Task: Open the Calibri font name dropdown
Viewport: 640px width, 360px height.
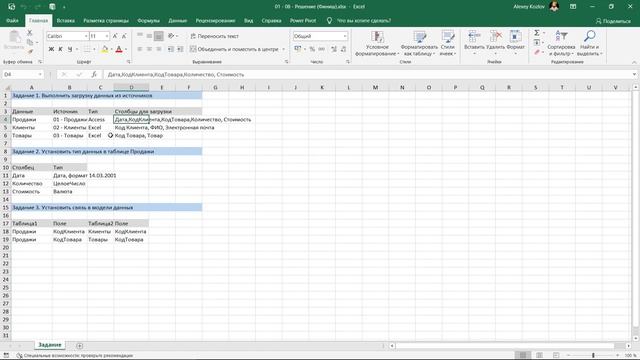Action: coord(86,36)
